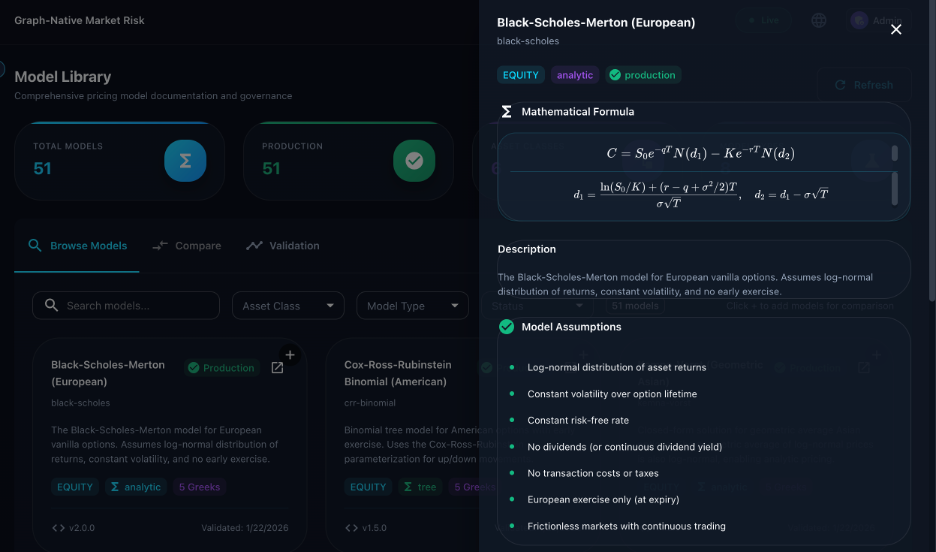
Task: Click analytic tag on Black-Scholes-Merton card
Action: tap(136, 487)
